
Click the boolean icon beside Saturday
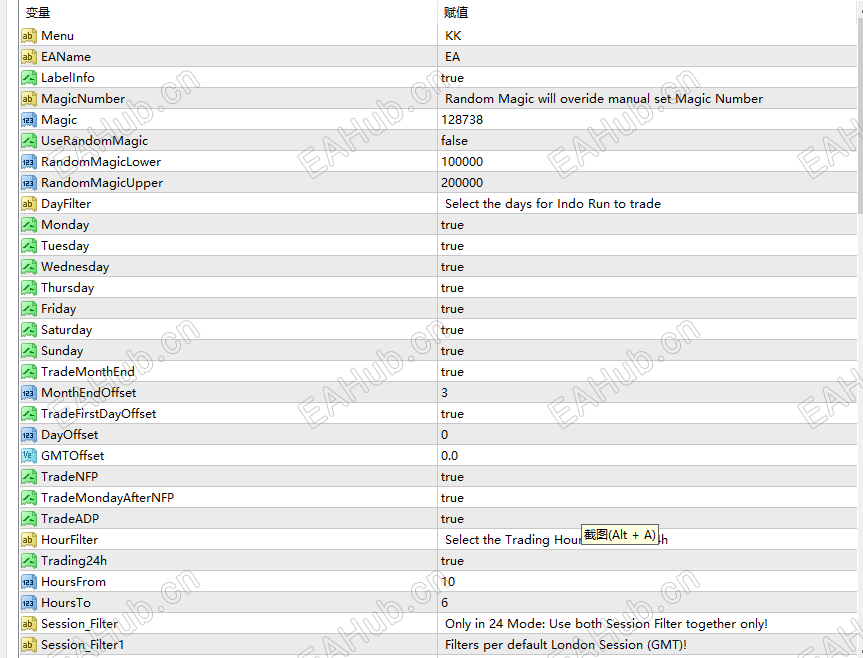[x=29, y=330]
